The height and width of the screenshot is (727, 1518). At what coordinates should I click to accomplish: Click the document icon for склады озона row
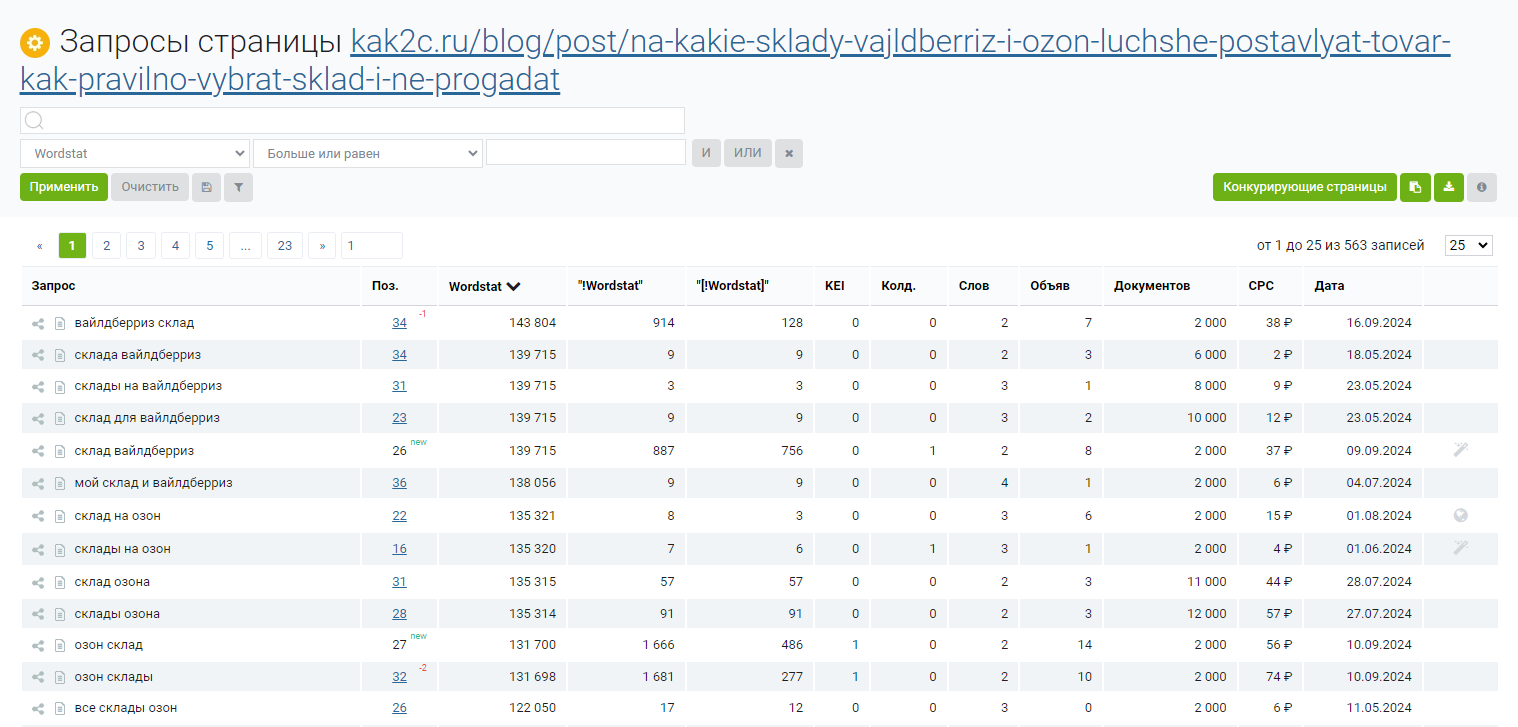coord(60,614)
